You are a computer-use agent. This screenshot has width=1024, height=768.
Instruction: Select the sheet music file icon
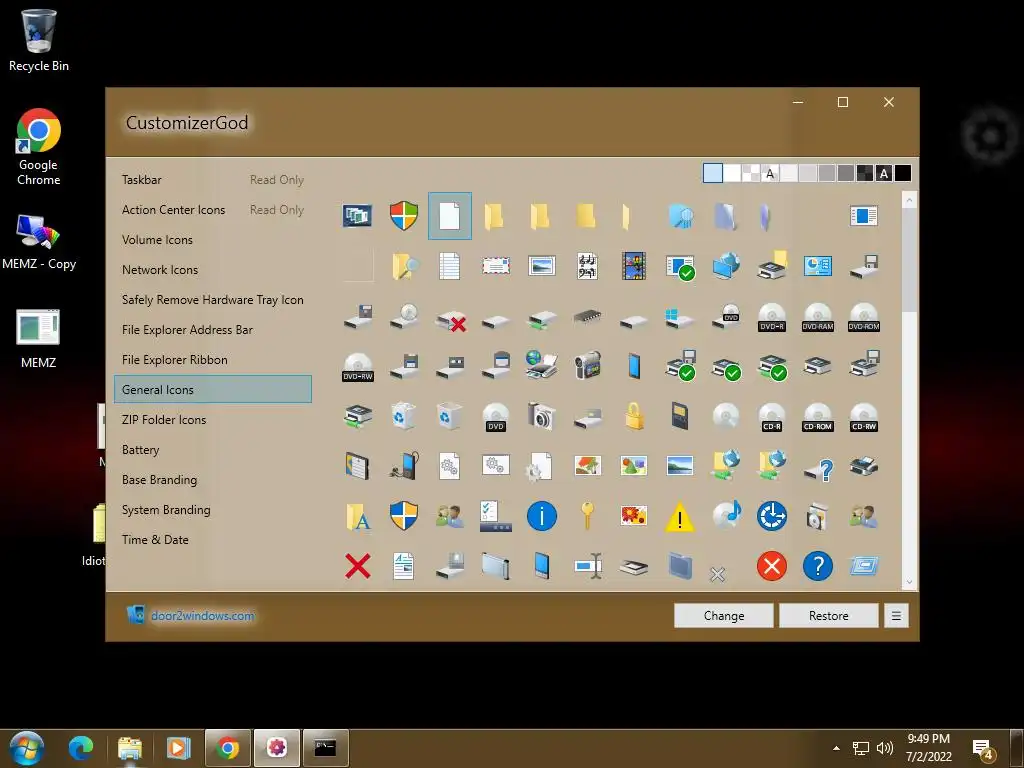click(x=588, y=266)
